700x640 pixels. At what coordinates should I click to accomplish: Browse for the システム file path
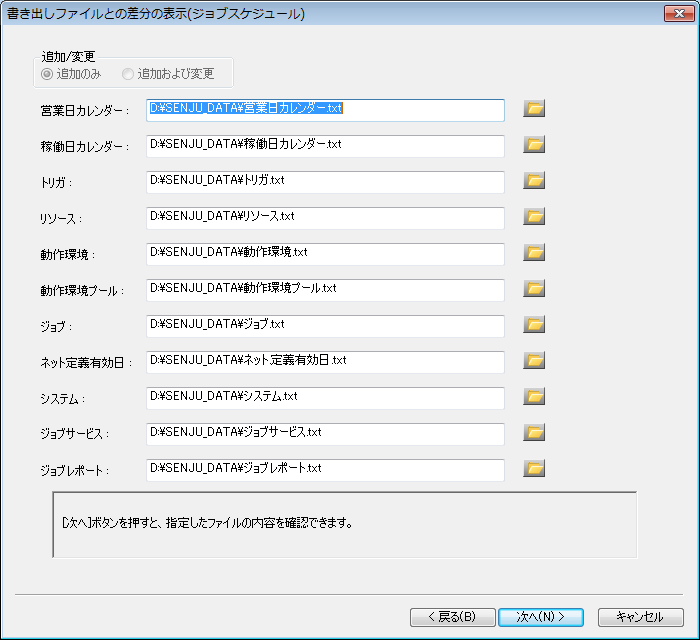click(534, 396)
